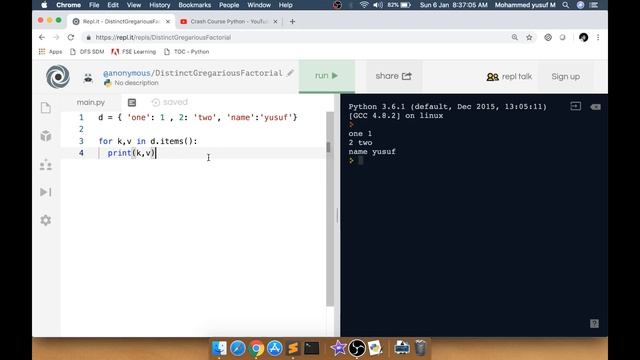
Task: Click the editor vertical scrollbar
Action: click(x=329, y=208)
